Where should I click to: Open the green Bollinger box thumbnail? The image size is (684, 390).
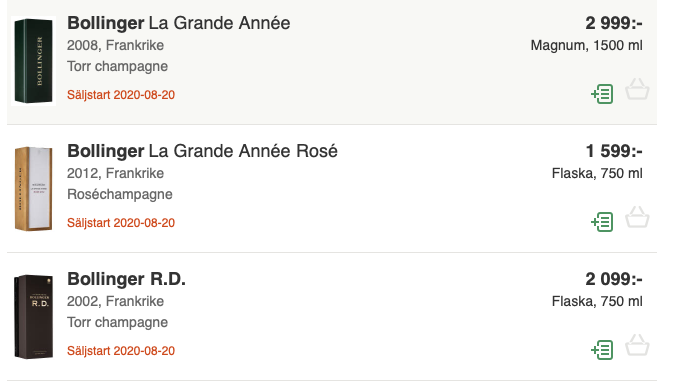tap(34, 61)
